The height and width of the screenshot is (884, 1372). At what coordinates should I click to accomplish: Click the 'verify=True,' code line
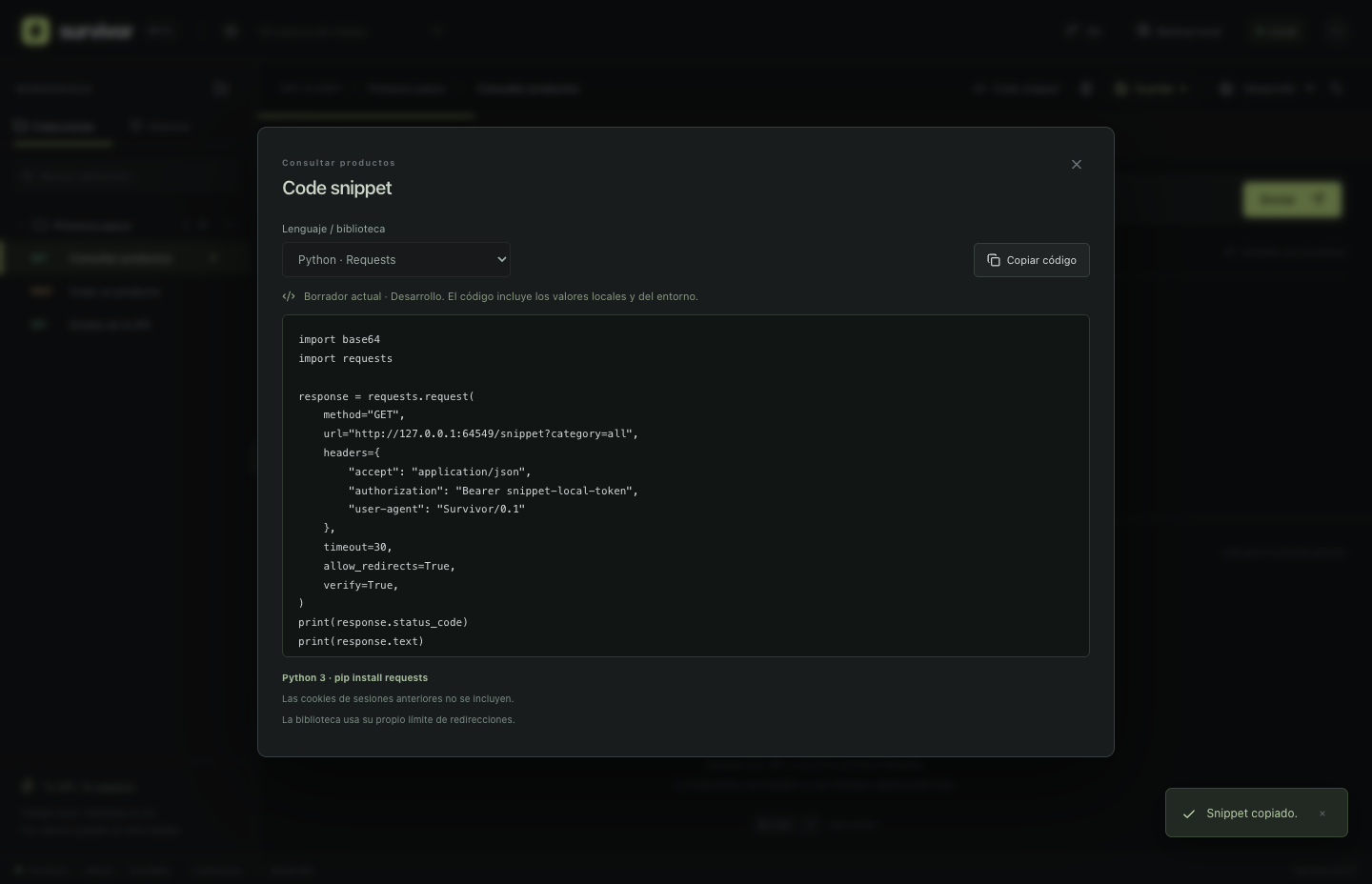coord(361,585)
